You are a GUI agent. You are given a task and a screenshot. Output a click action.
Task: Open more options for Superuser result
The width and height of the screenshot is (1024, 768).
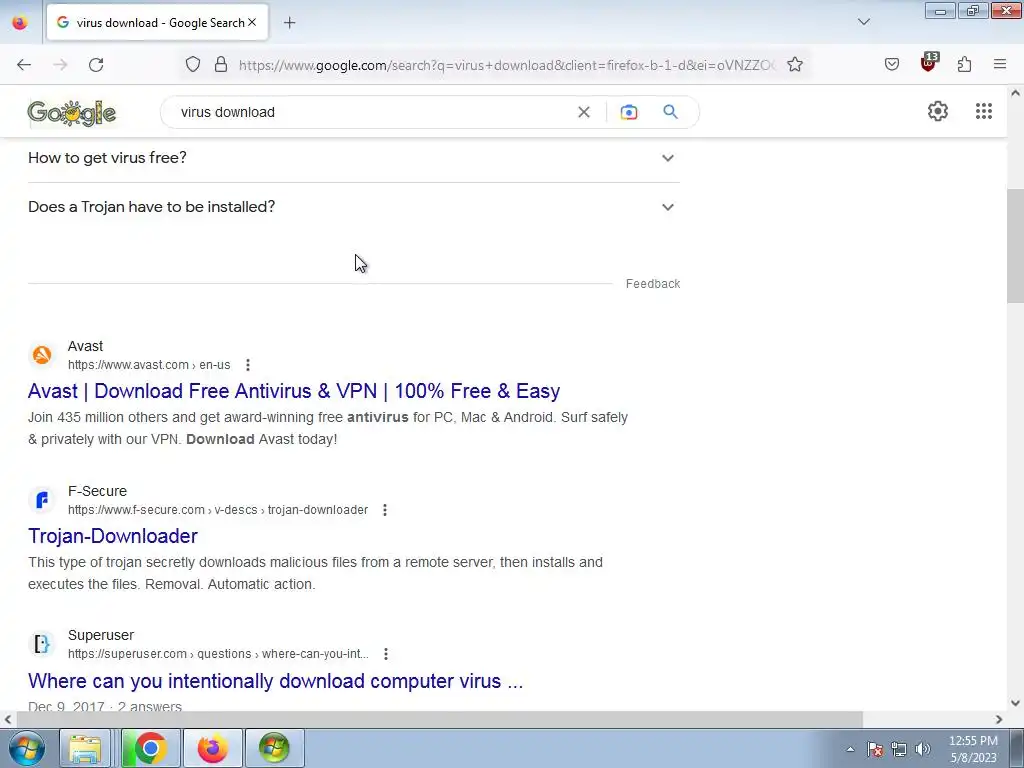pyautogui.click(x=386, y=654)
